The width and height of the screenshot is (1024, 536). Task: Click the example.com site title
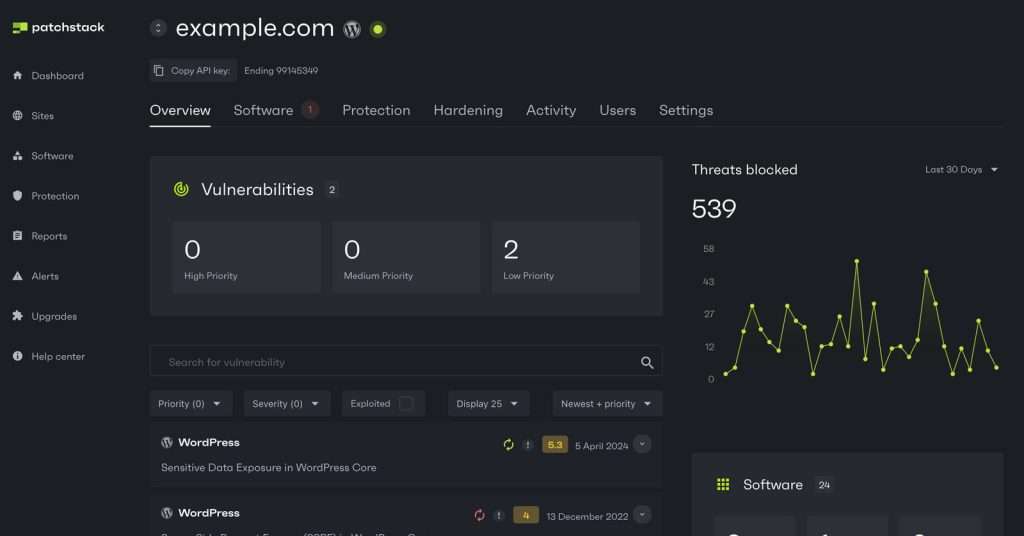pyautogui.click(x=255, y=28)
